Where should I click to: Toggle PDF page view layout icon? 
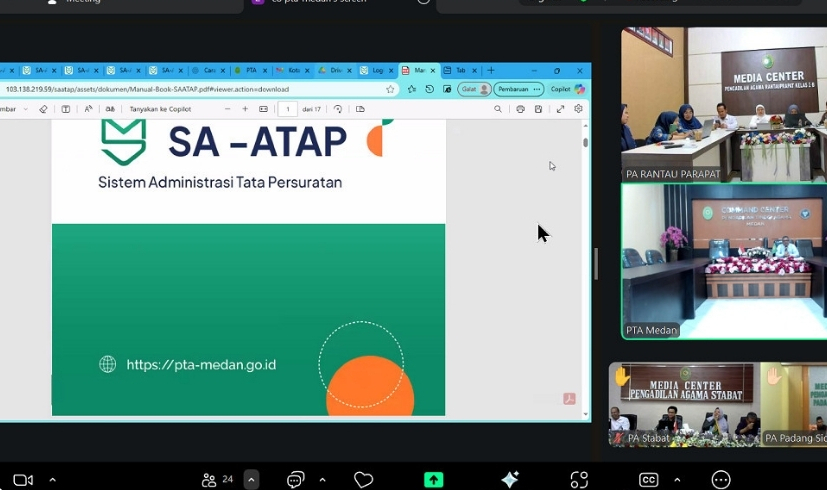tap(360, 109)
